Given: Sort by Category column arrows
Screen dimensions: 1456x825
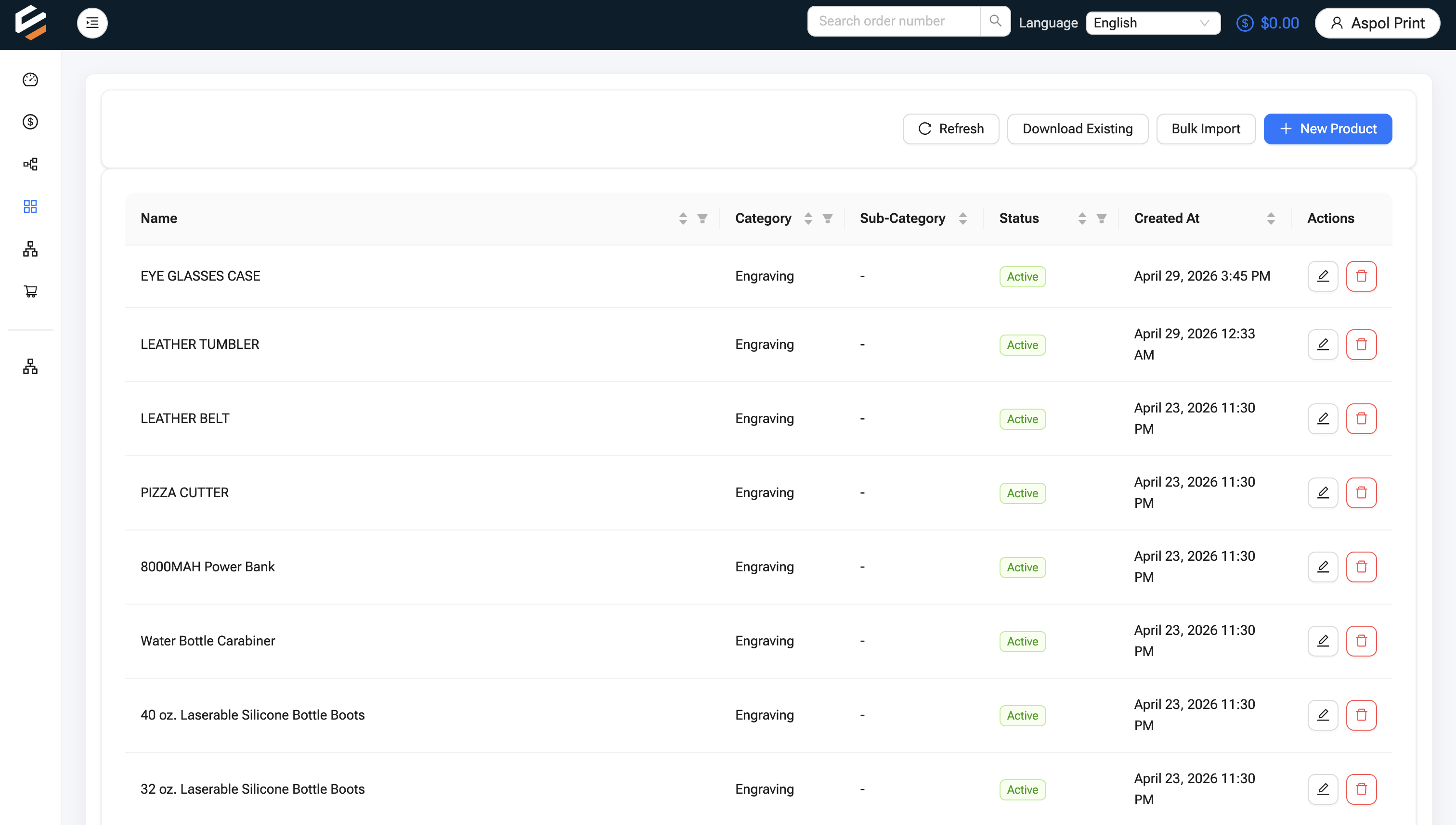Looking at the screenshot, I should pos(808,219).
